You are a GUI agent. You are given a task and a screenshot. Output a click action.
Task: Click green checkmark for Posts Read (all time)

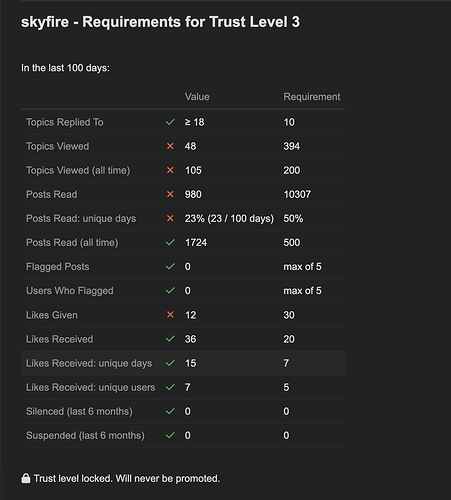[x=170, y=242]
